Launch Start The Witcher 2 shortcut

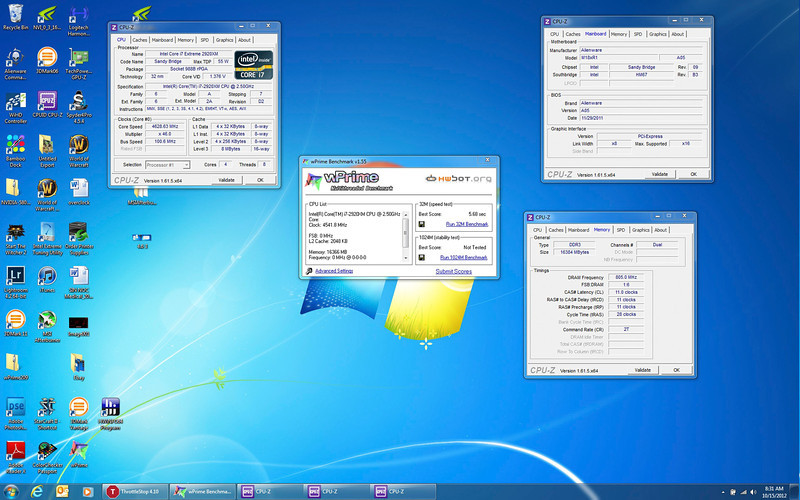tap(15, 239)
